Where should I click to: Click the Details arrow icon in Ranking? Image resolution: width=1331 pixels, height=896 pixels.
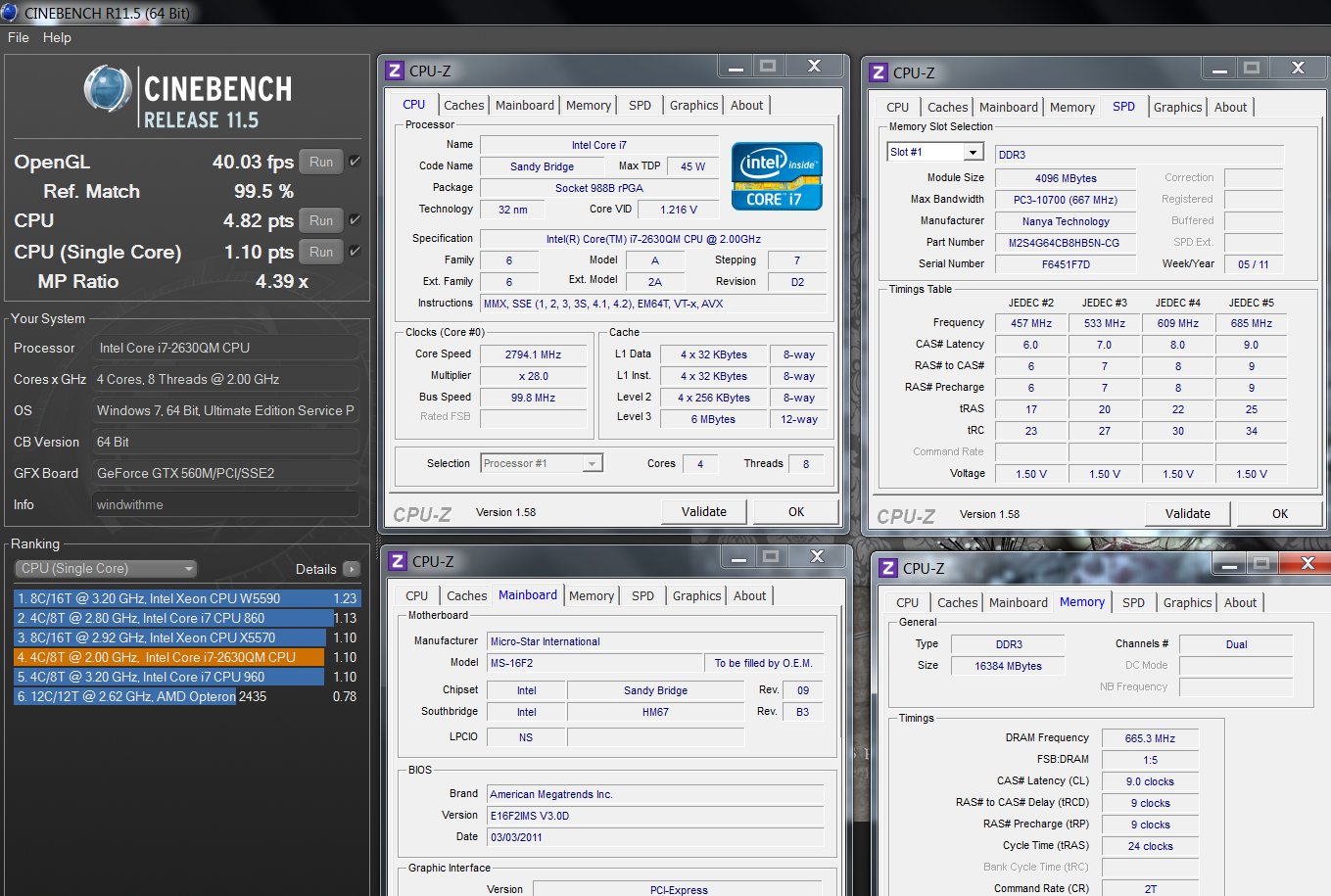[x=352, y=569]
